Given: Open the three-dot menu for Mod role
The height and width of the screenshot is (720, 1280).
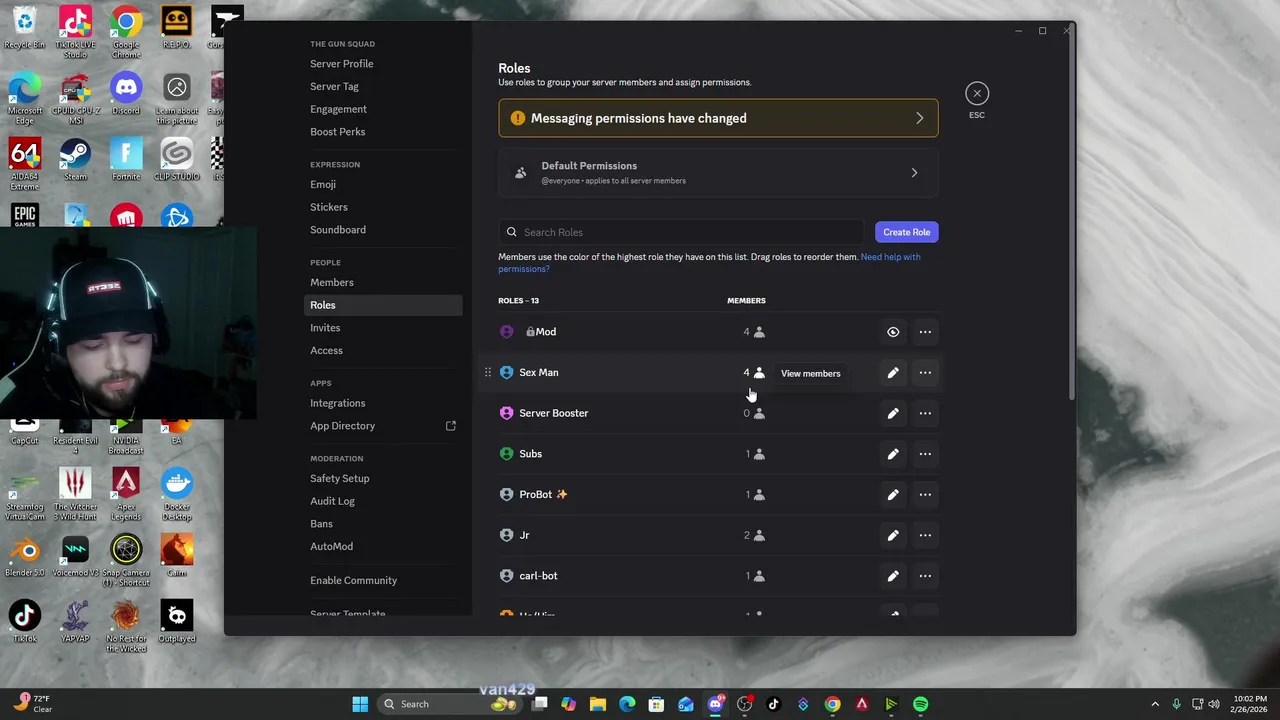Looking at the screenshot, I should [x=925, y=332].
